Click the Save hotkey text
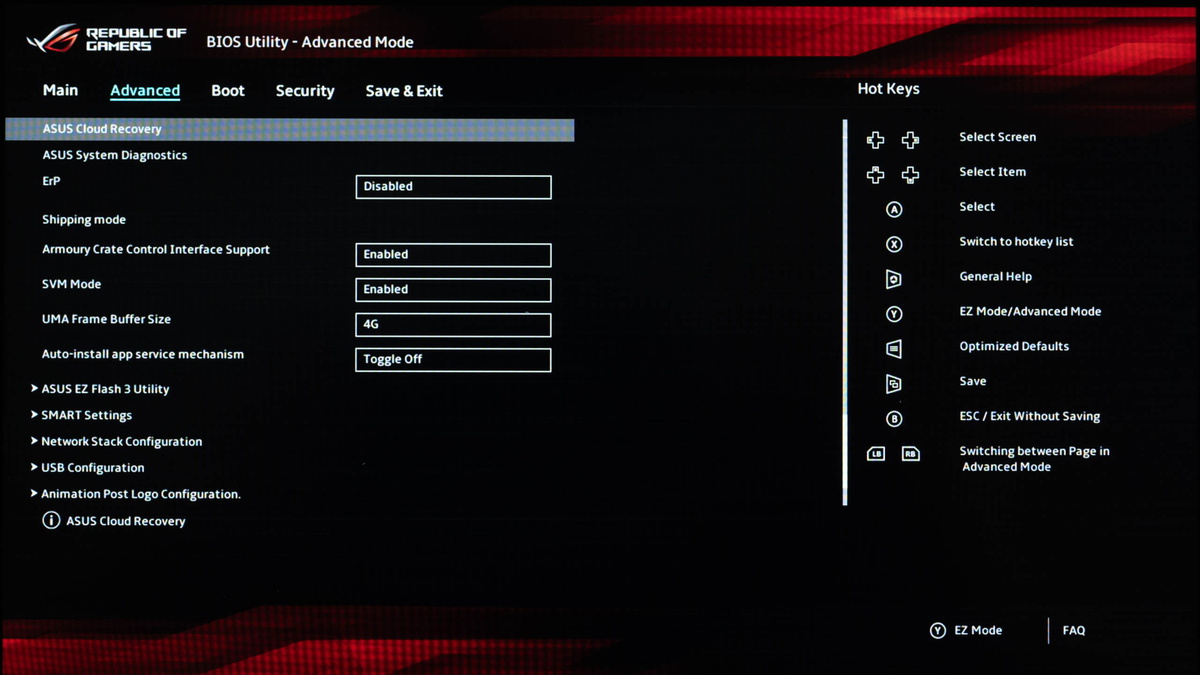The width and height of the screenshot is (1200, 675). click(972, 381)
